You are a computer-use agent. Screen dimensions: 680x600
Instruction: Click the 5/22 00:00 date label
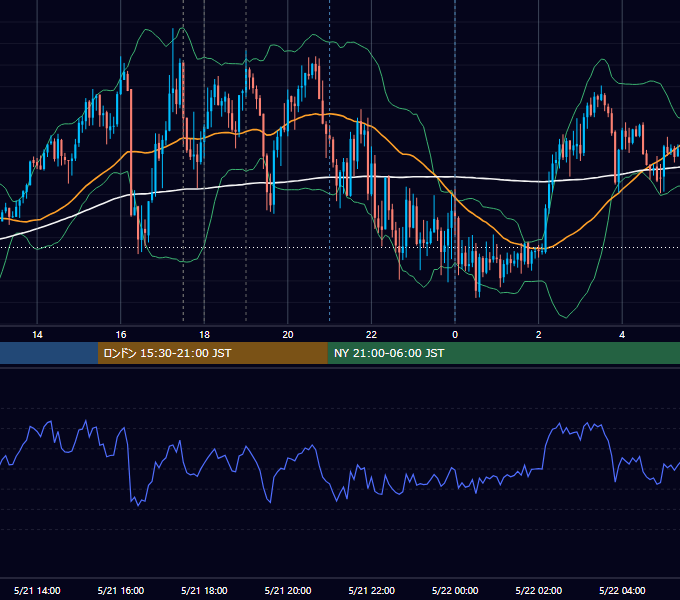455,590
